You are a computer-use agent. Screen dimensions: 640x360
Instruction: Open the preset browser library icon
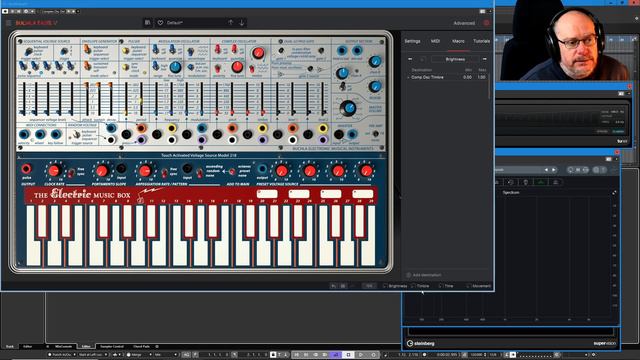point(147,22)
